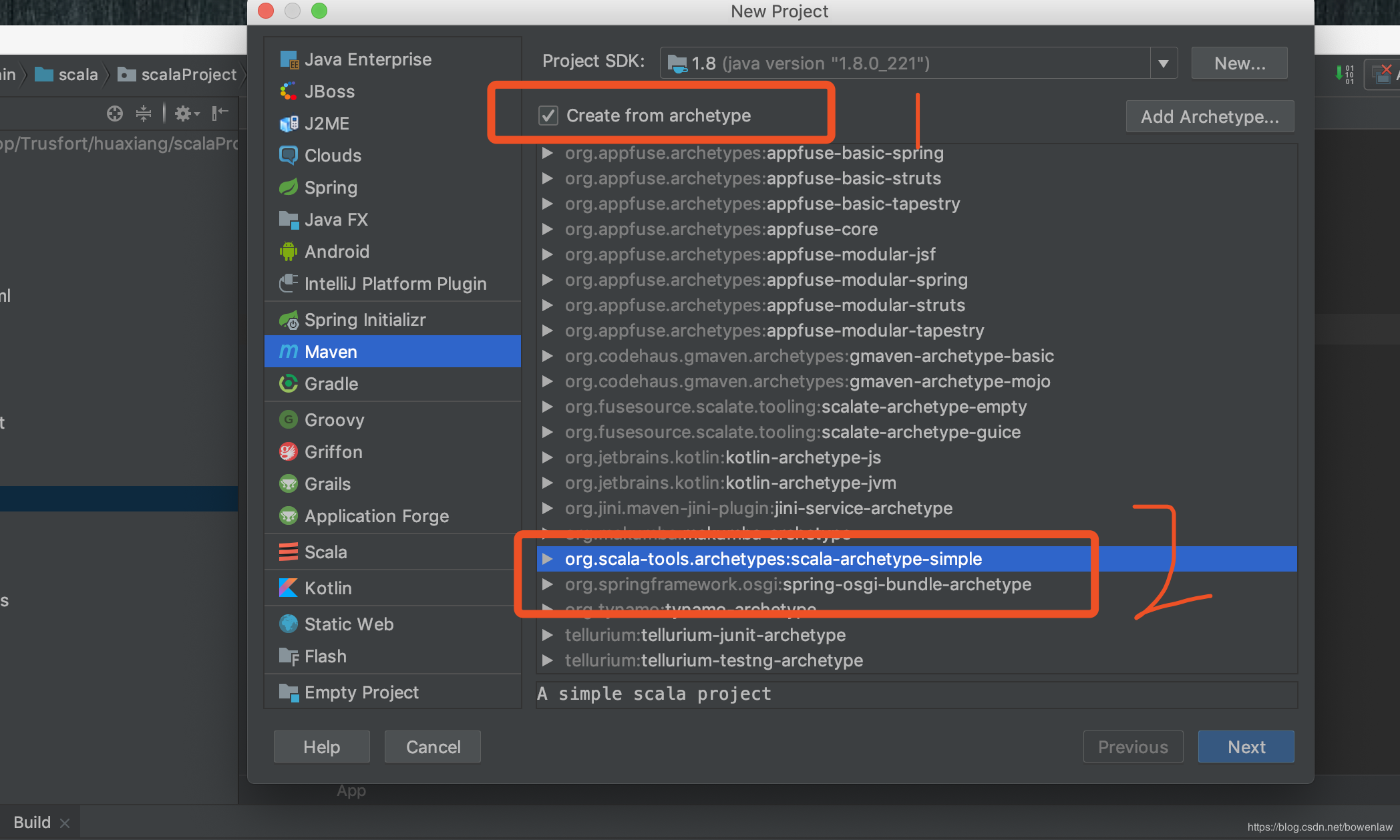The width and height of the screenshot is (1400, 840).
Task: Click the Previous button
Action: 1133,747
